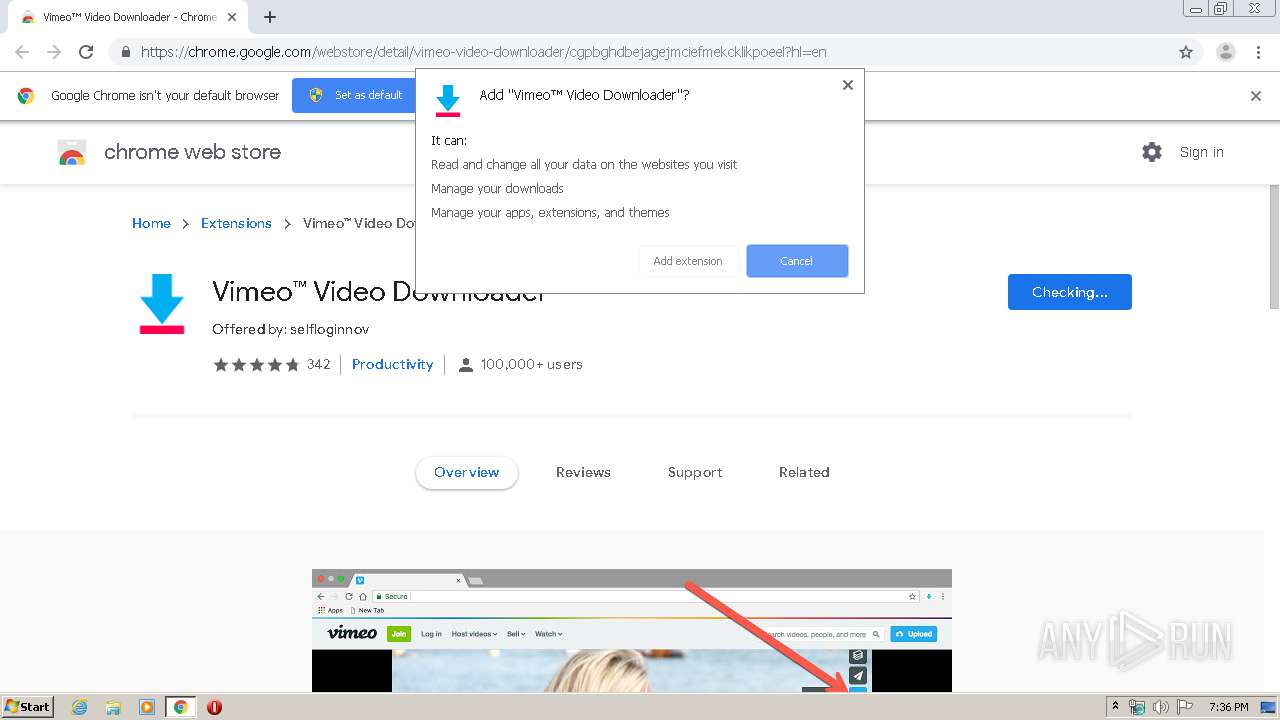Screen dimensions: 1280x720
Task: Click 'Offered by: selfloginnov' text
Action: pyautogui.click(x=290, y=329)
